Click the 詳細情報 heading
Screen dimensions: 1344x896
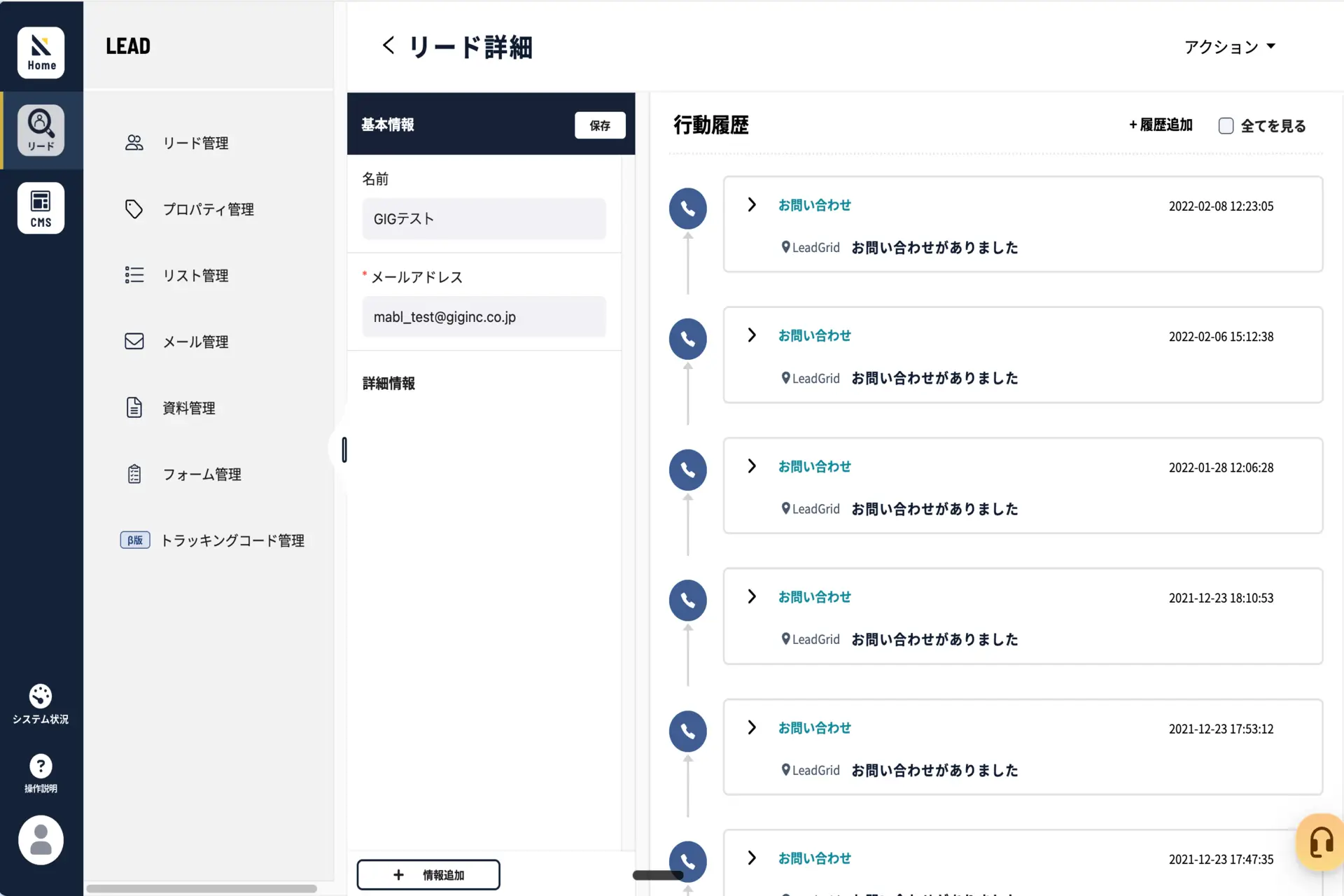(388, 383)
